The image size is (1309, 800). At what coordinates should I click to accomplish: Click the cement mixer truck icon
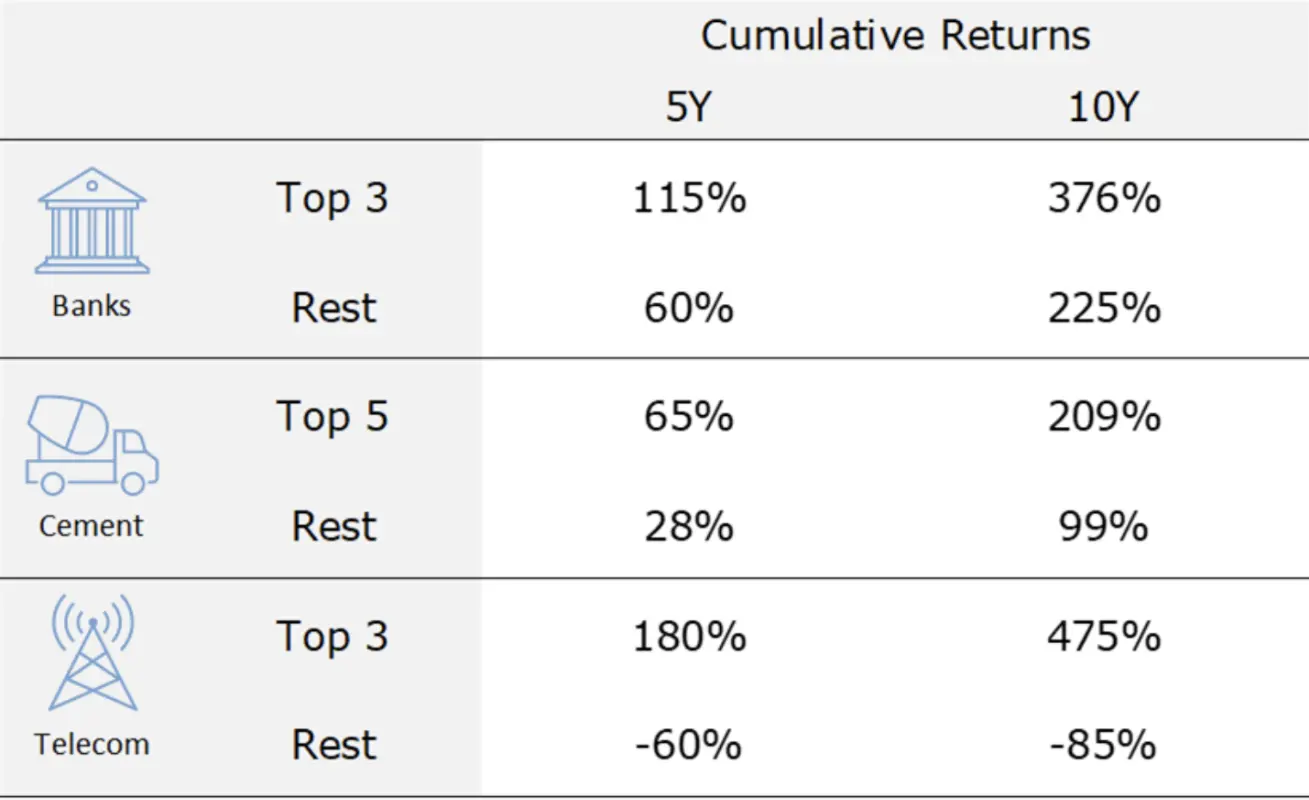click(92, 444)
